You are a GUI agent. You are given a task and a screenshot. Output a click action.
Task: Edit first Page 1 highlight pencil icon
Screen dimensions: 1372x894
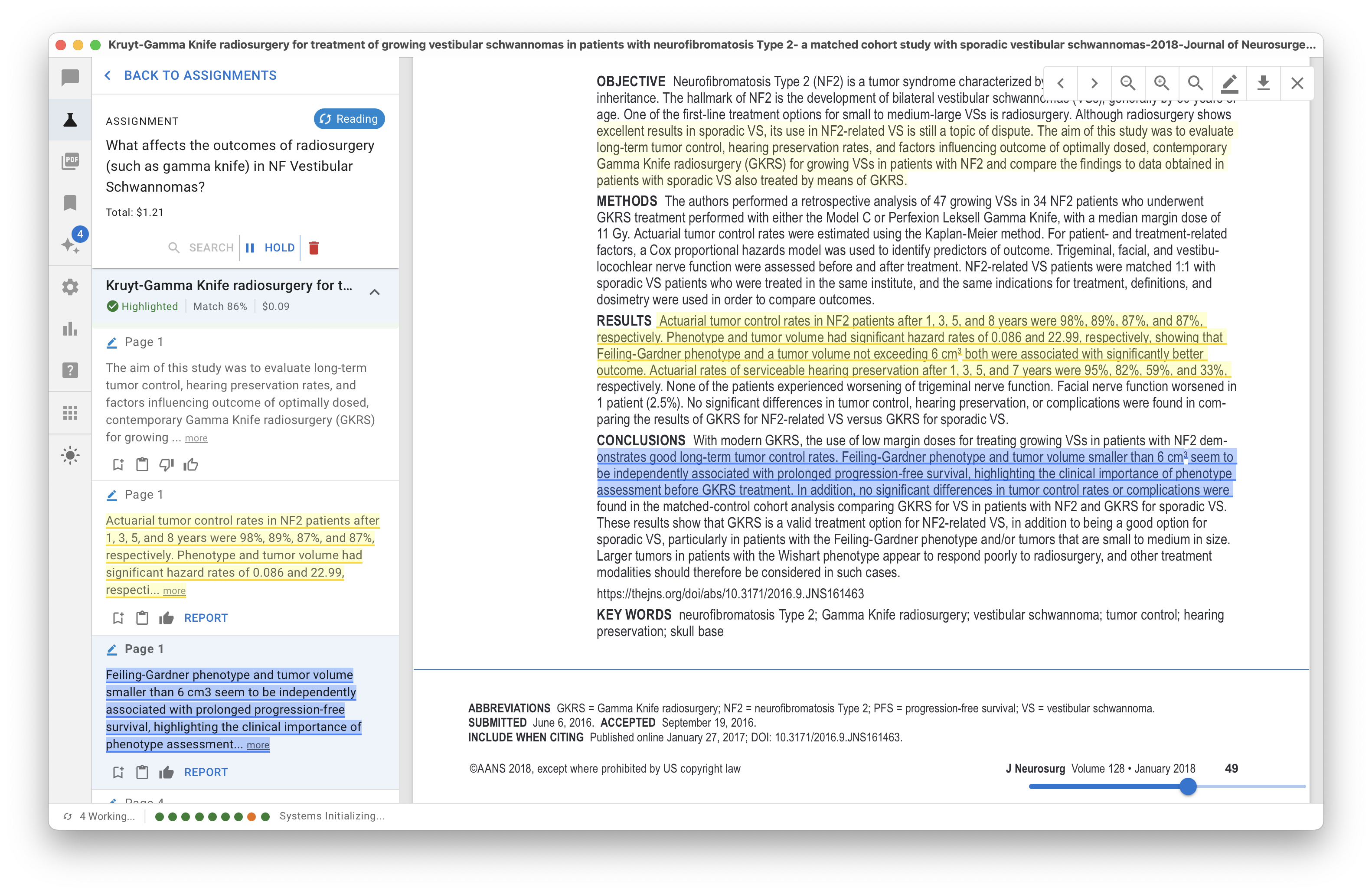(x=112, y=343)
